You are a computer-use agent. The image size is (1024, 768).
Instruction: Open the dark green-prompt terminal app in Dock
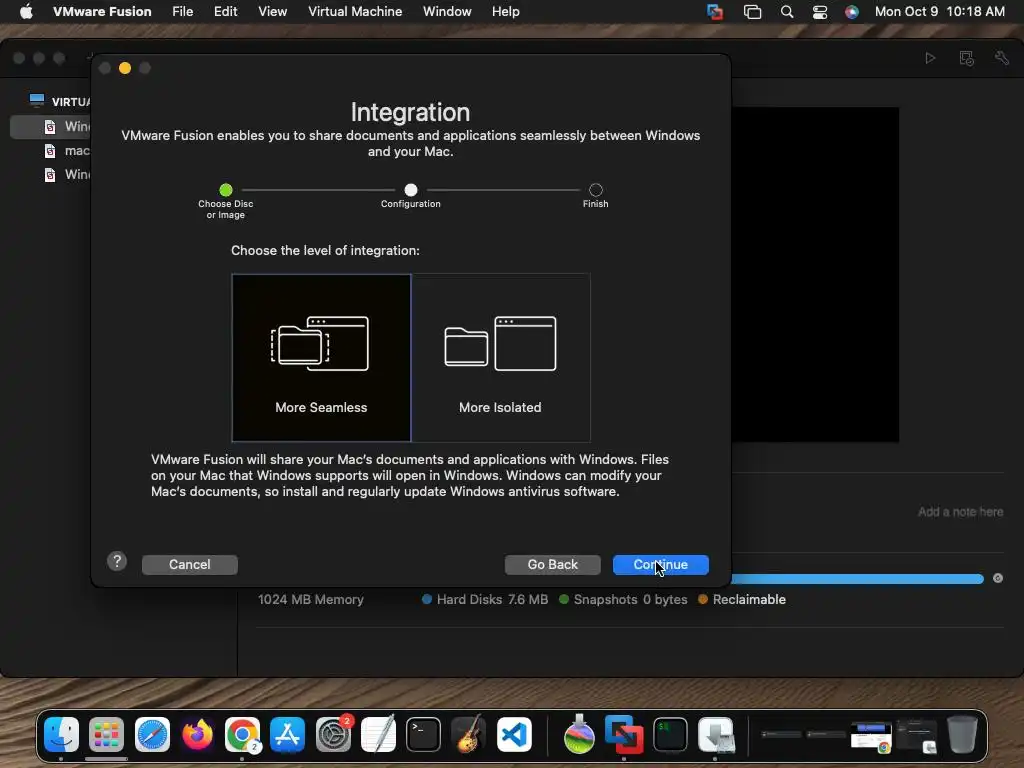tap(670, 735)
